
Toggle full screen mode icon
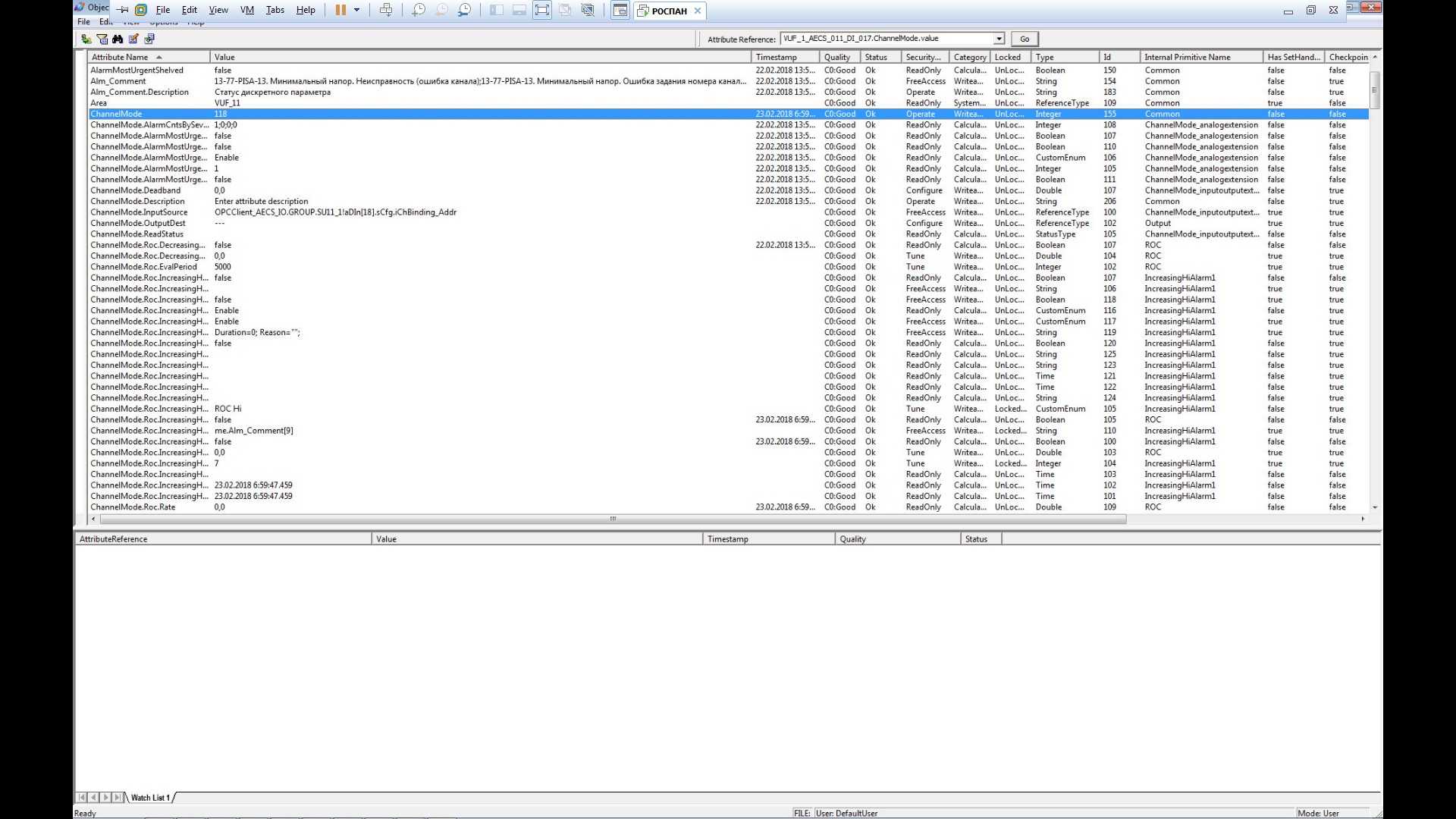(x=541, y=10)
